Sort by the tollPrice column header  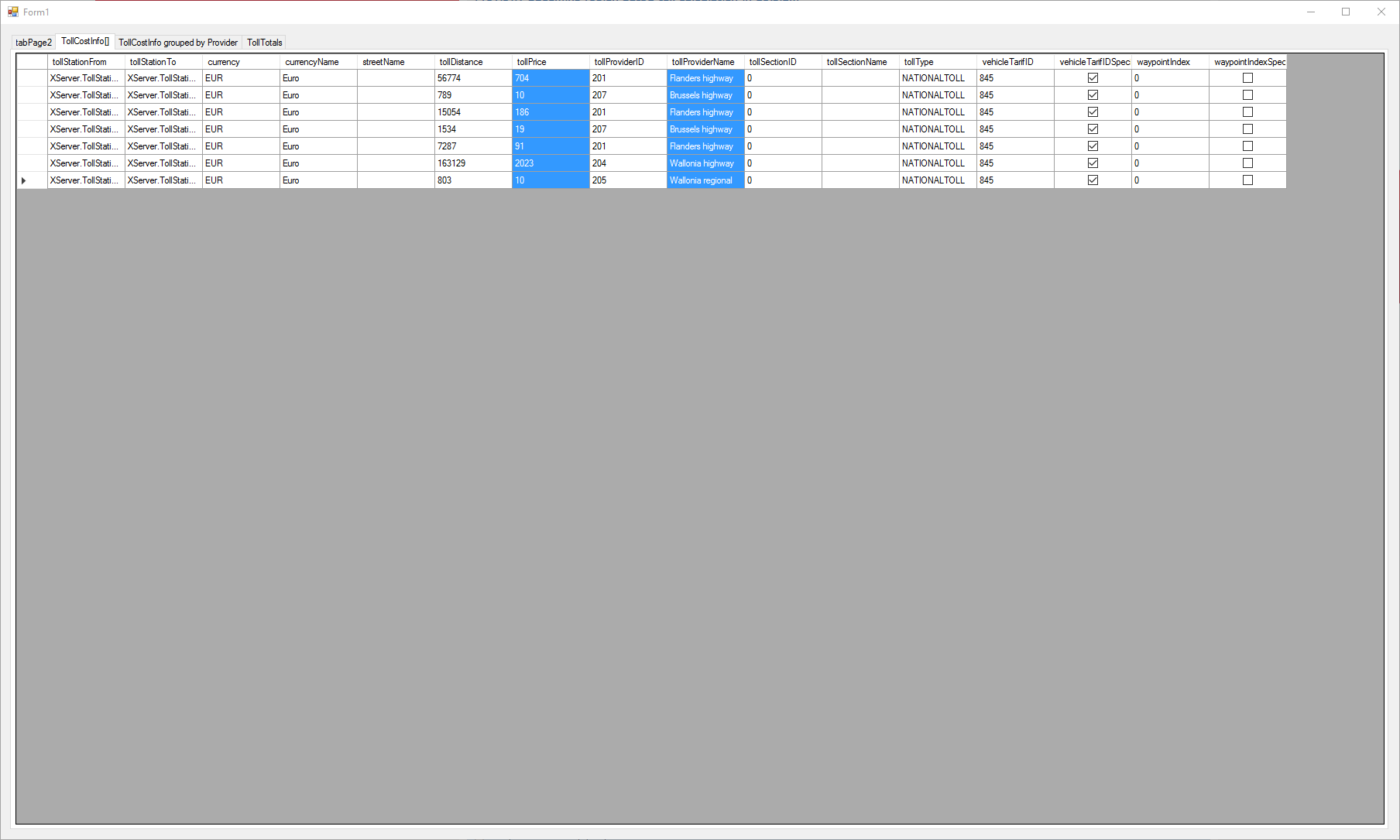tap(550, 62)
